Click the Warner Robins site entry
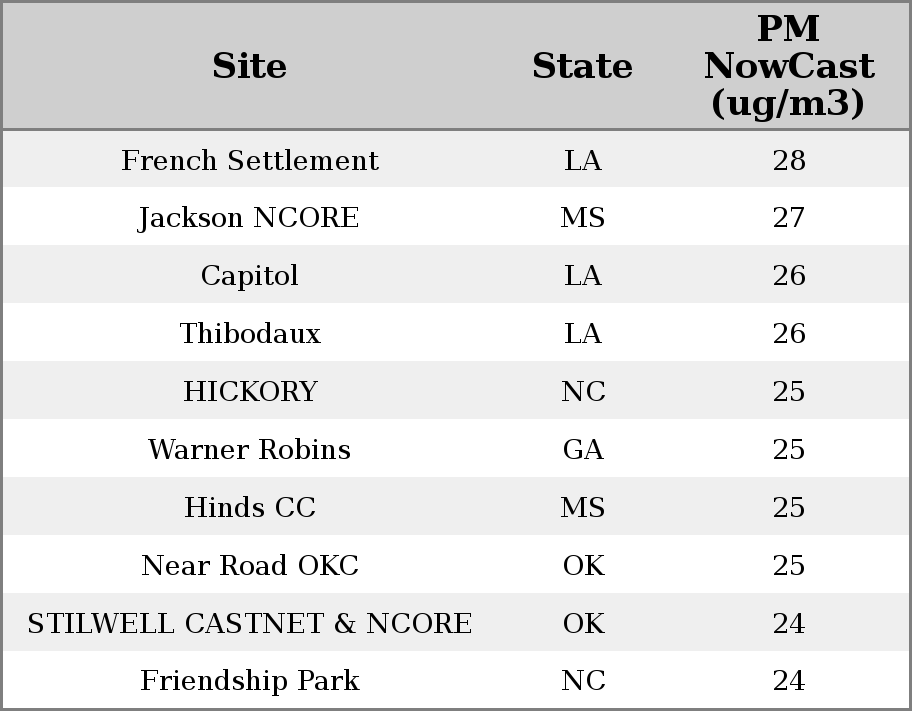This screenshot has width=912, height=711. pos(249,450)
